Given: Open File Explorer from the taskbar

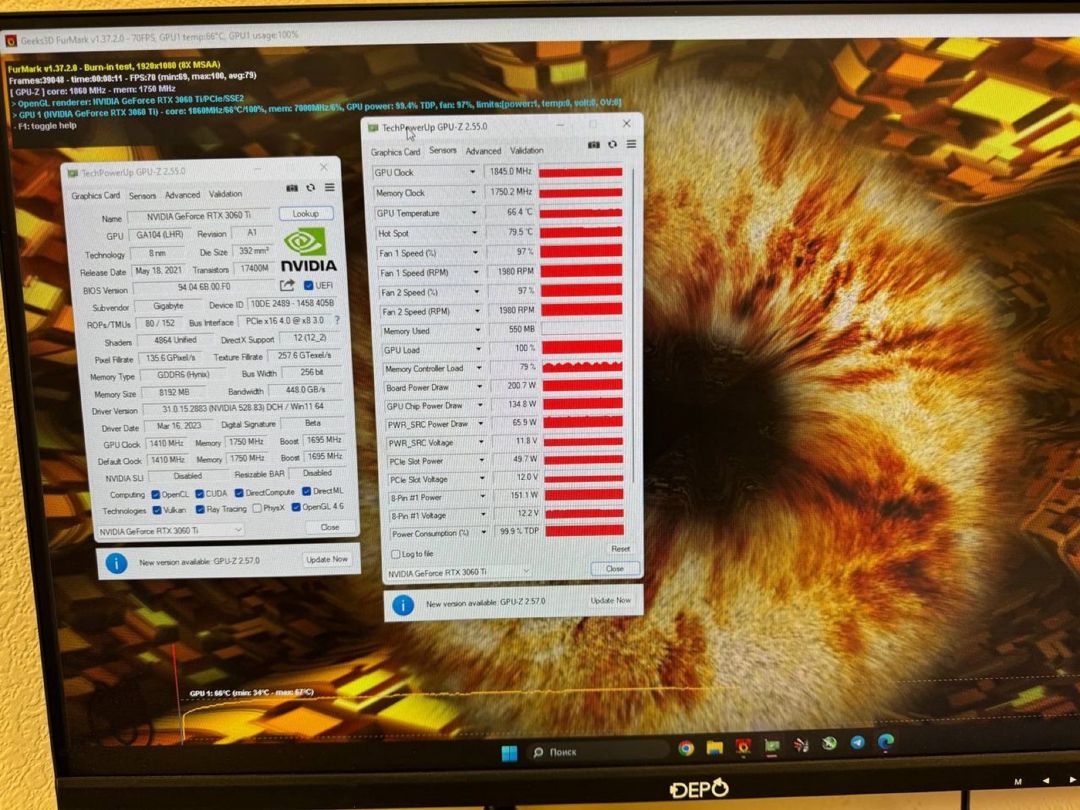Looking at the screenshot, I should tap(714, 747).
